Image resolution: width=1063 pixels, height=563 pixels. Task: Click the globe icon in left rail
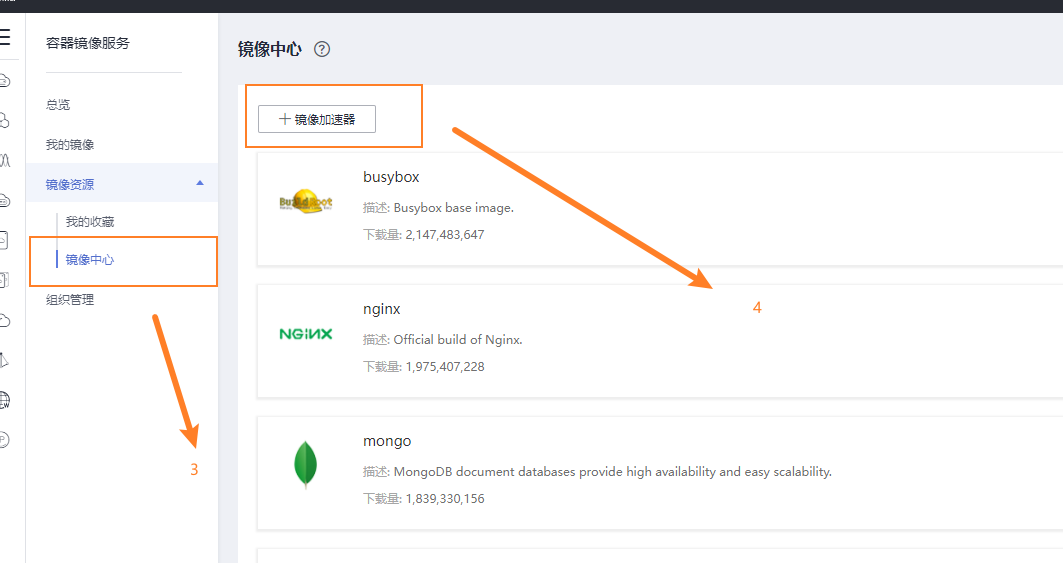[5, 400]
